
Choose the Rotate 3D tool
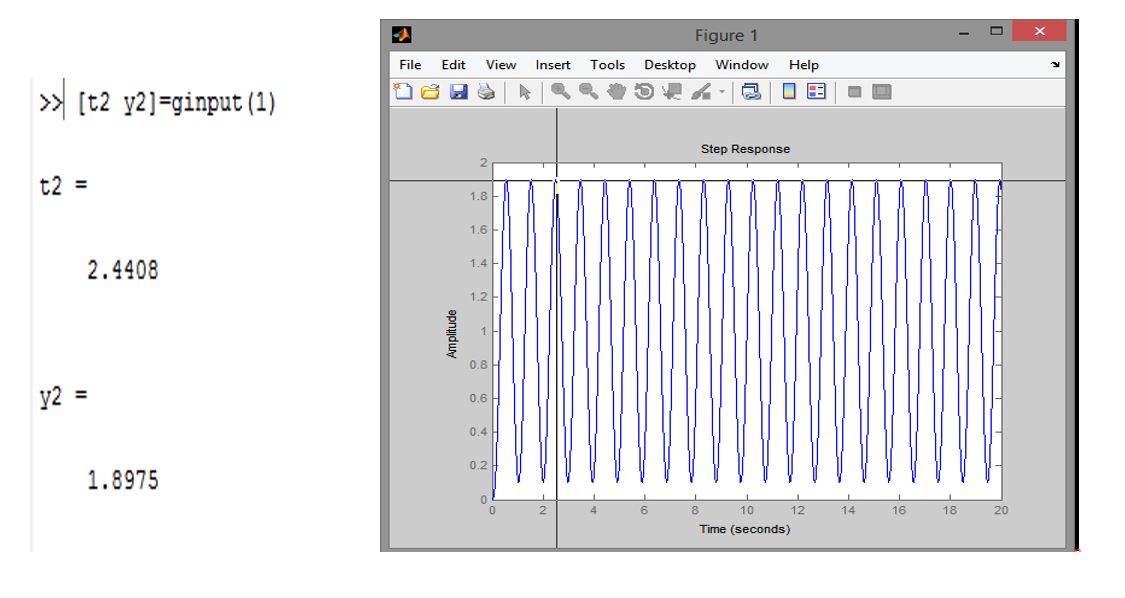[x=644, y=91]
